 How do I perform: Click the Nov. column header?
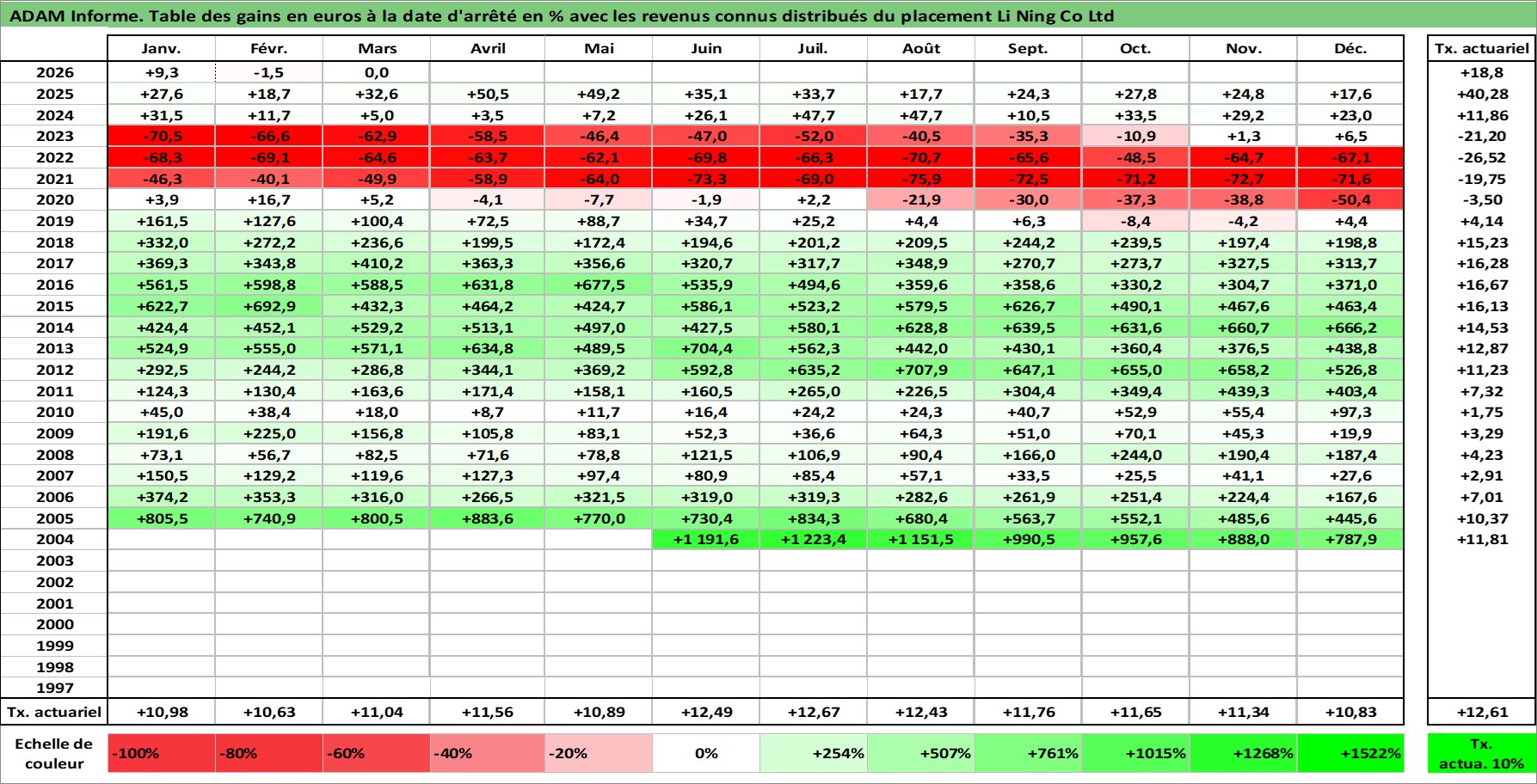1244,48
